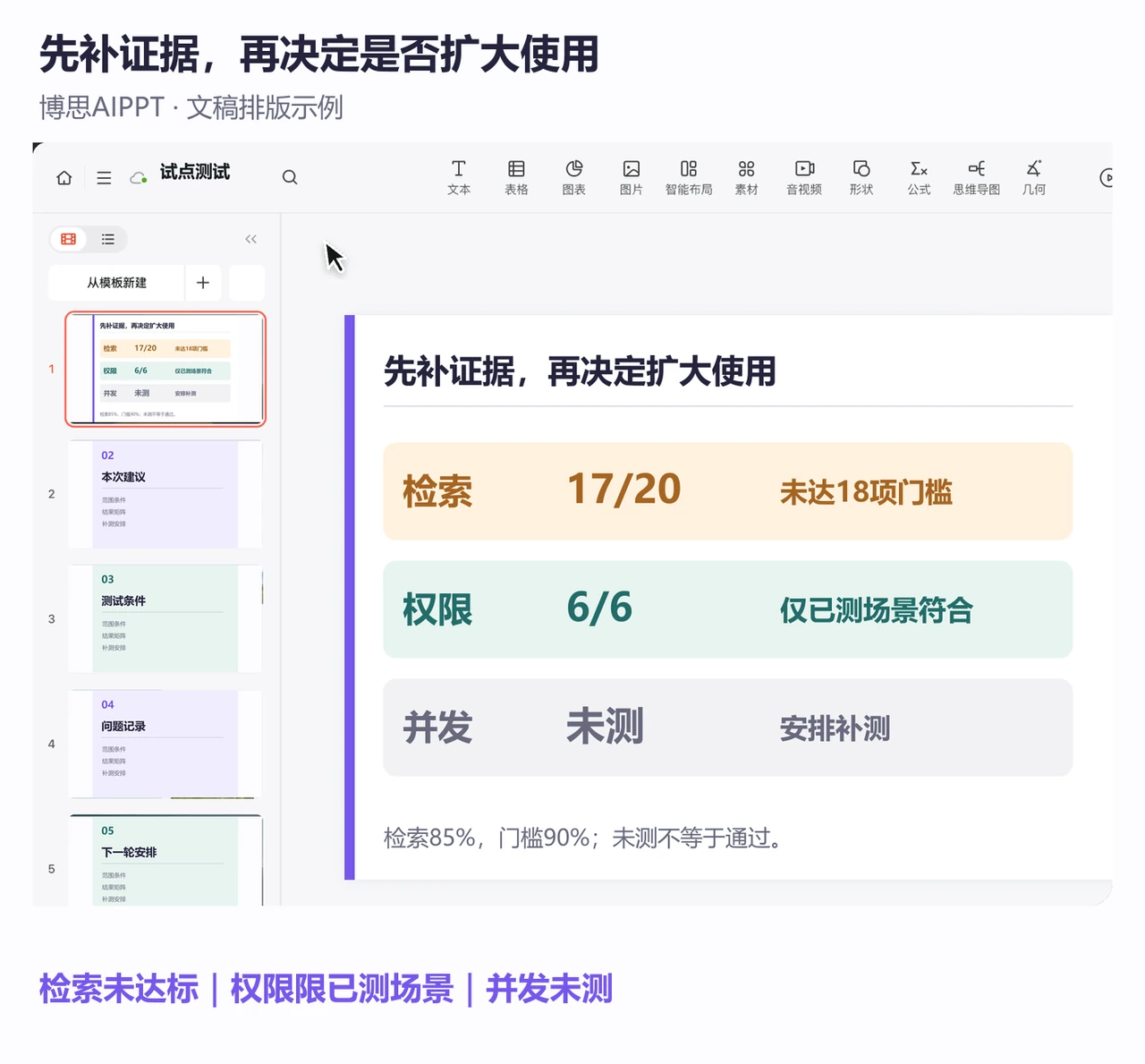Select the 6/6 value on the slide
The image size is (1145, 1064).
point(599,608)
